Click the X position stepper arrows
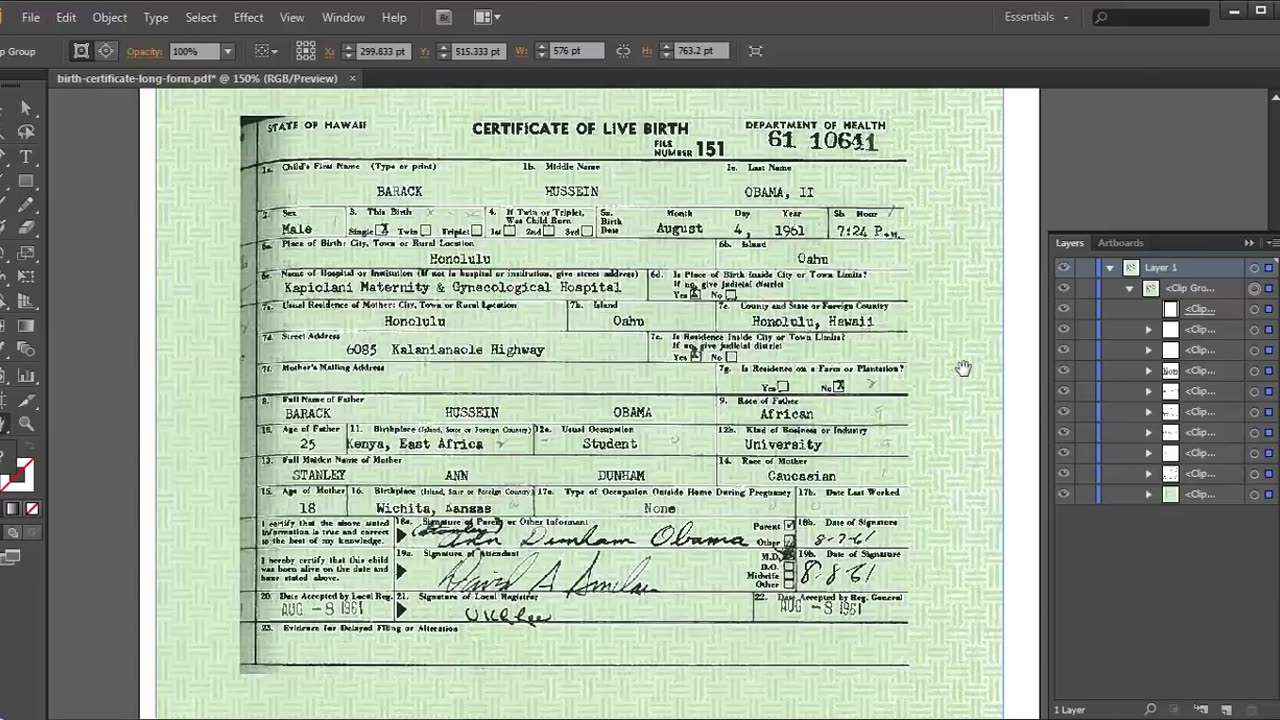Image resolution: width=1280 pixels, height=720 pixels. [x=348, y=51]
